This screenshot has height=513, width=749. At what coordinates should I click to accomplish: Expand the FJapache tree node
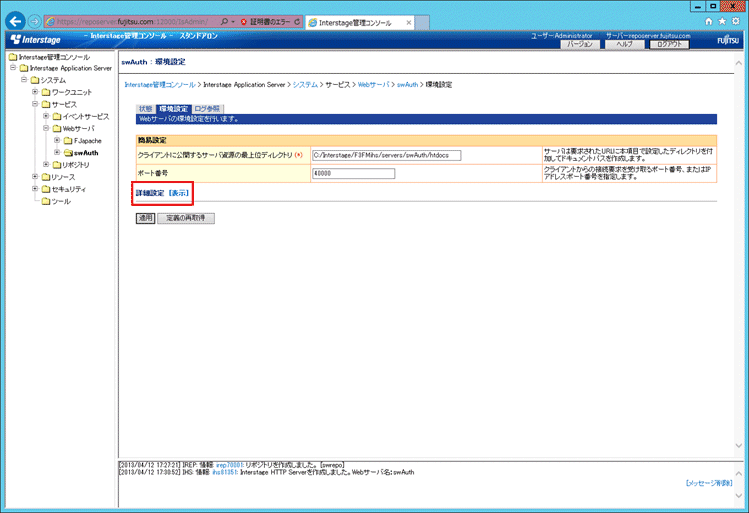(x=57, y=140)
